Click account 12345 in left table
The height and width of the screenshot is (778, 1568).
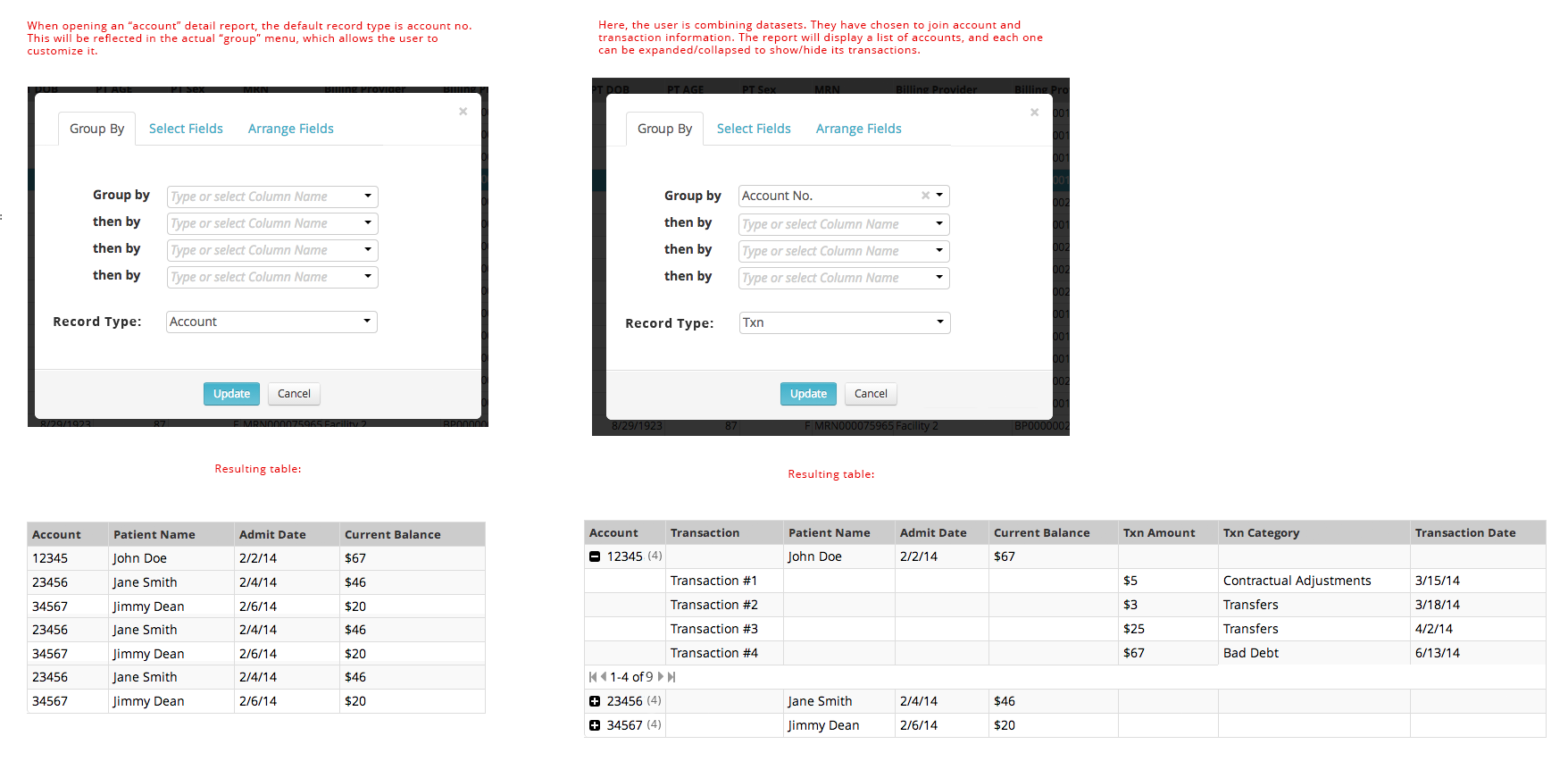click(x=50, y=558)
